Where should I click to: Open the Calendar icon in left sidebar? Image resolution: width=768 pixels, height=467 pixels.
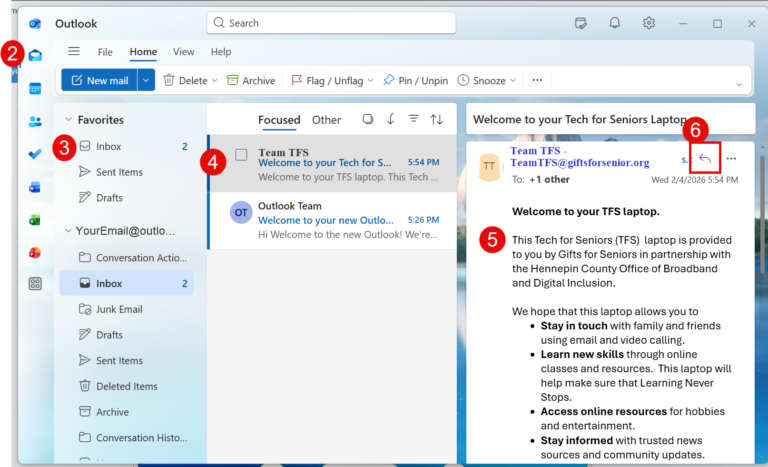(x=35, y=89)
